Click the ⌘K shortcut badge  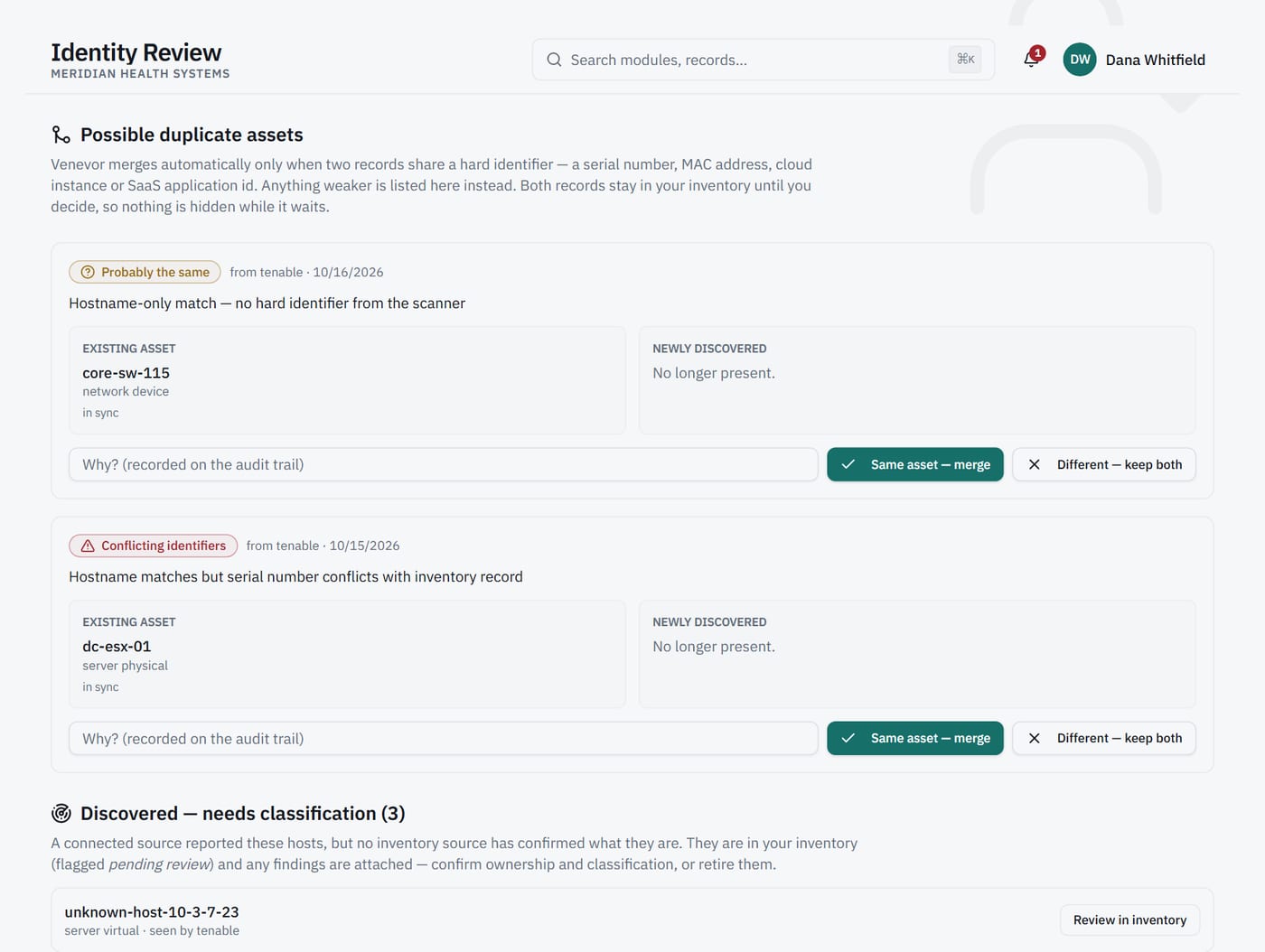click(965, 60)
